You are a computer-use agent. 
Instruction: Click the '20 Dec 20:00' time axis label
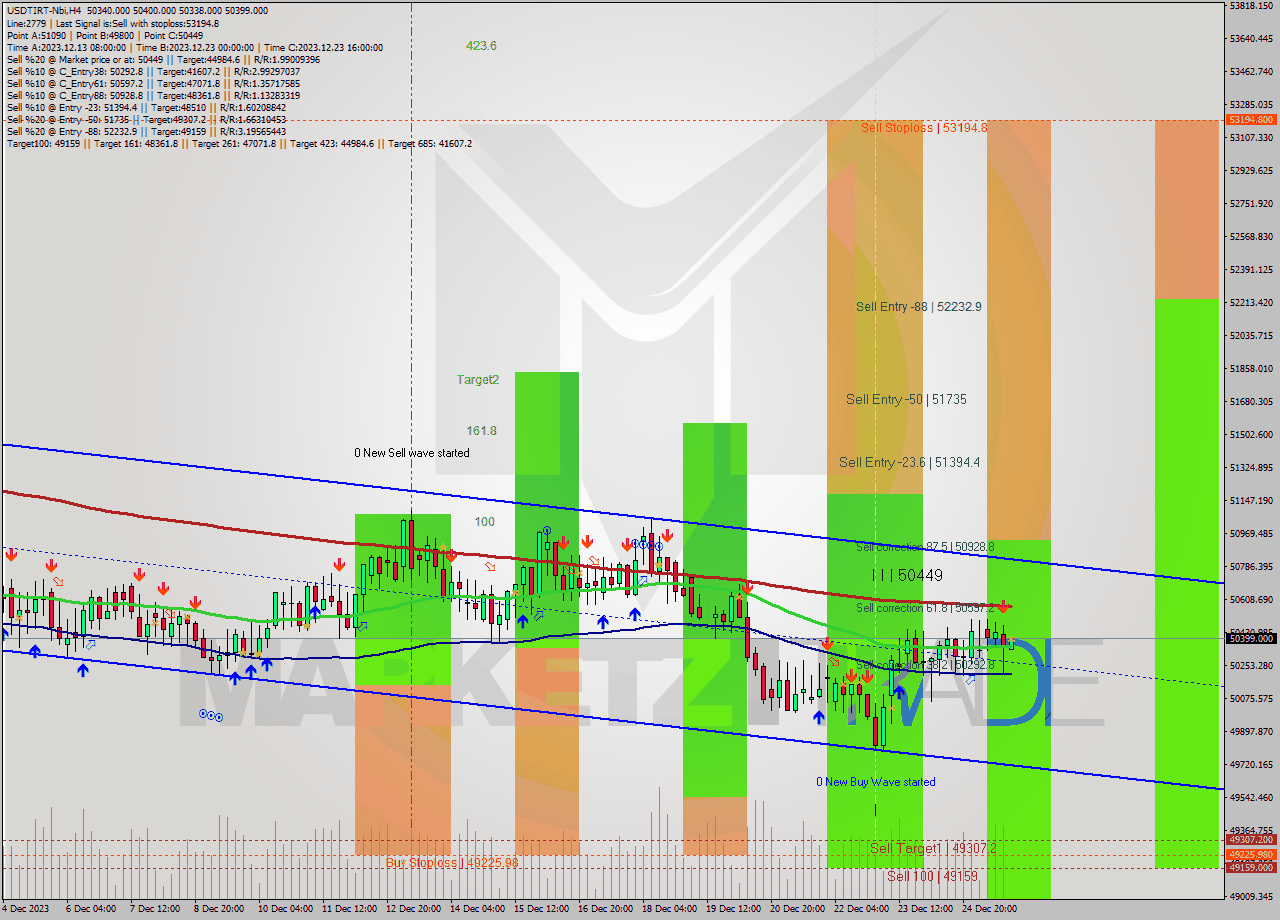pyautogui.click(x=797, y=909)
